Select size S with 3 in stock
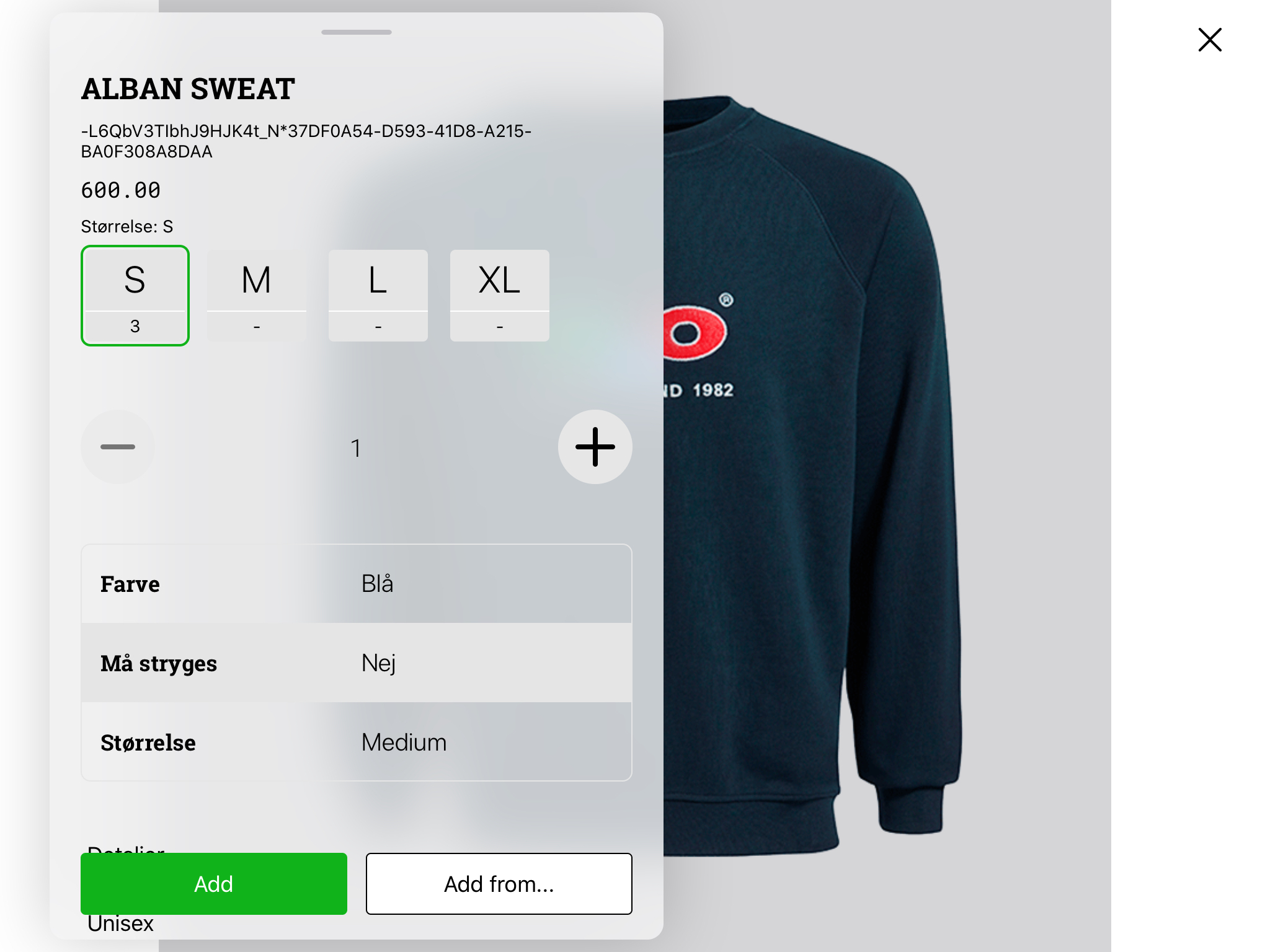The height and width of the screenshot is (952, 1270). tap(135, 296)
